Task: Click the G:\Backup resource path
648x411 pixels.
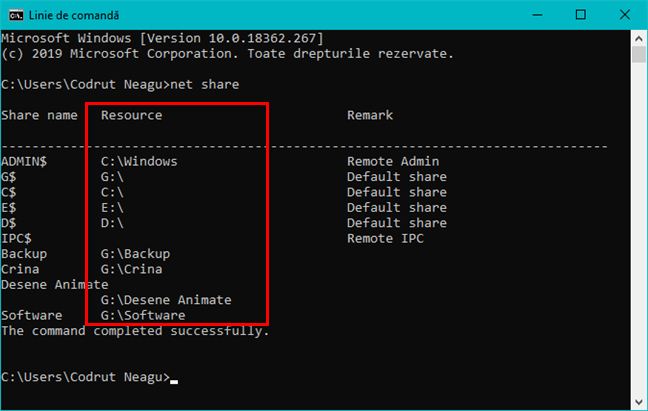Action: pos(135,254)
